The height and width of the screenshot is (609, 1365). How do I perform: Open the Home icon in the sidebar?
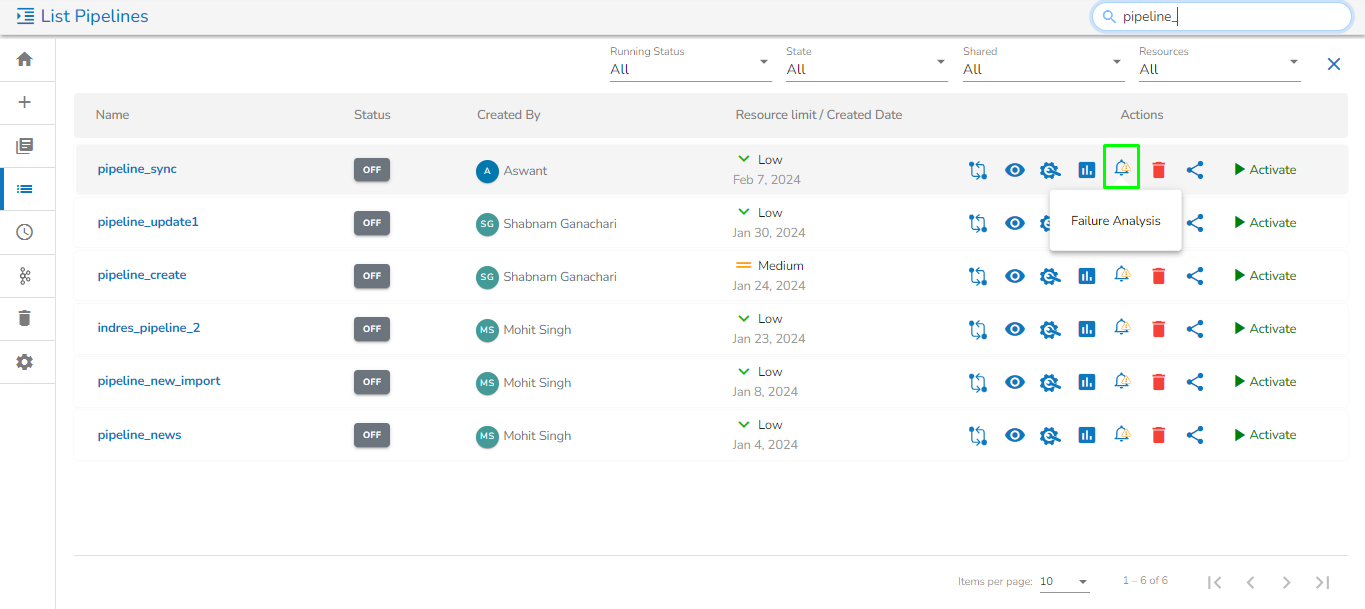(x=25, y=60)
